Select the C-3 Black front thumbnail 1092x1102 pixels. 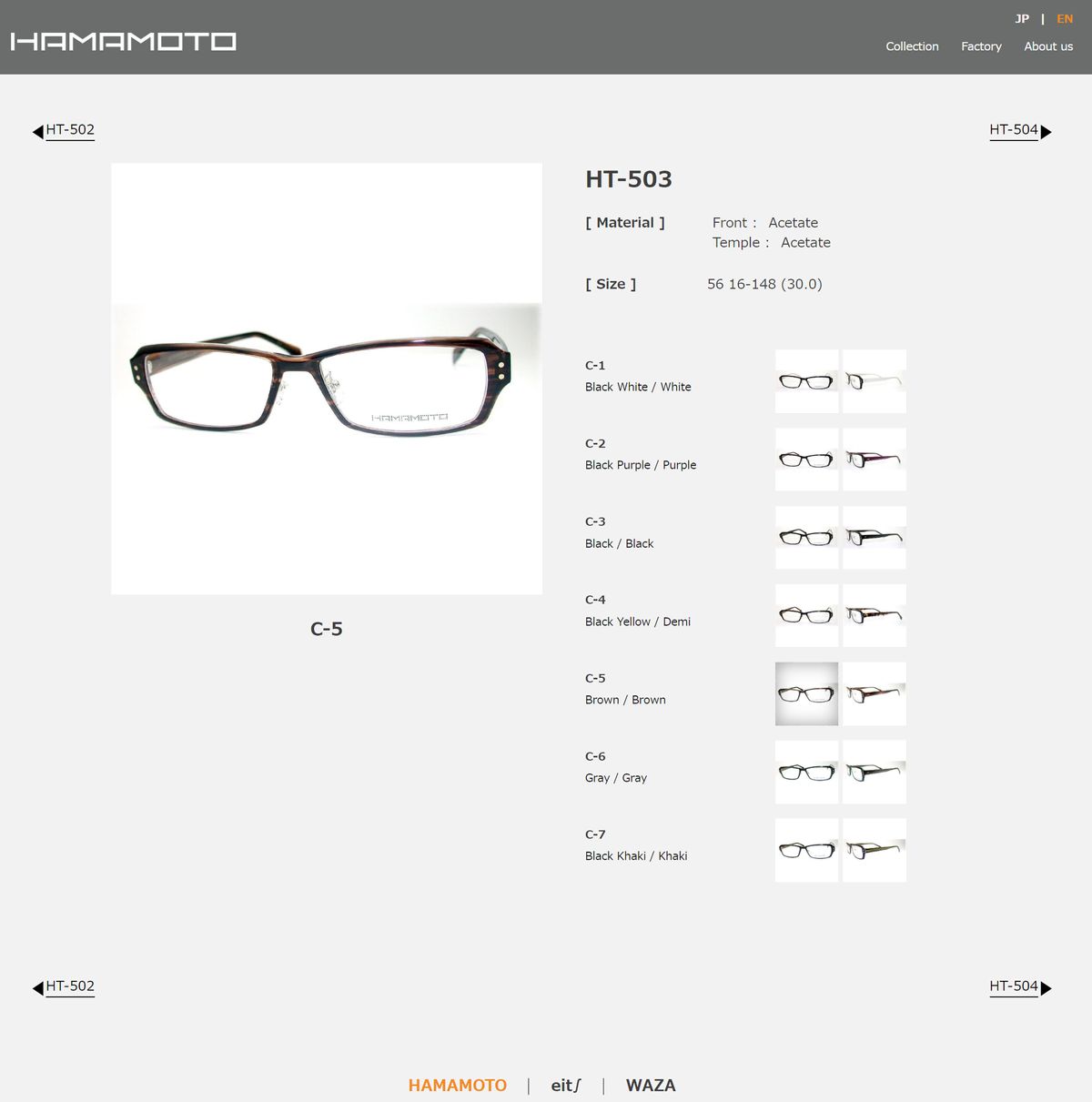click(806, 538)
